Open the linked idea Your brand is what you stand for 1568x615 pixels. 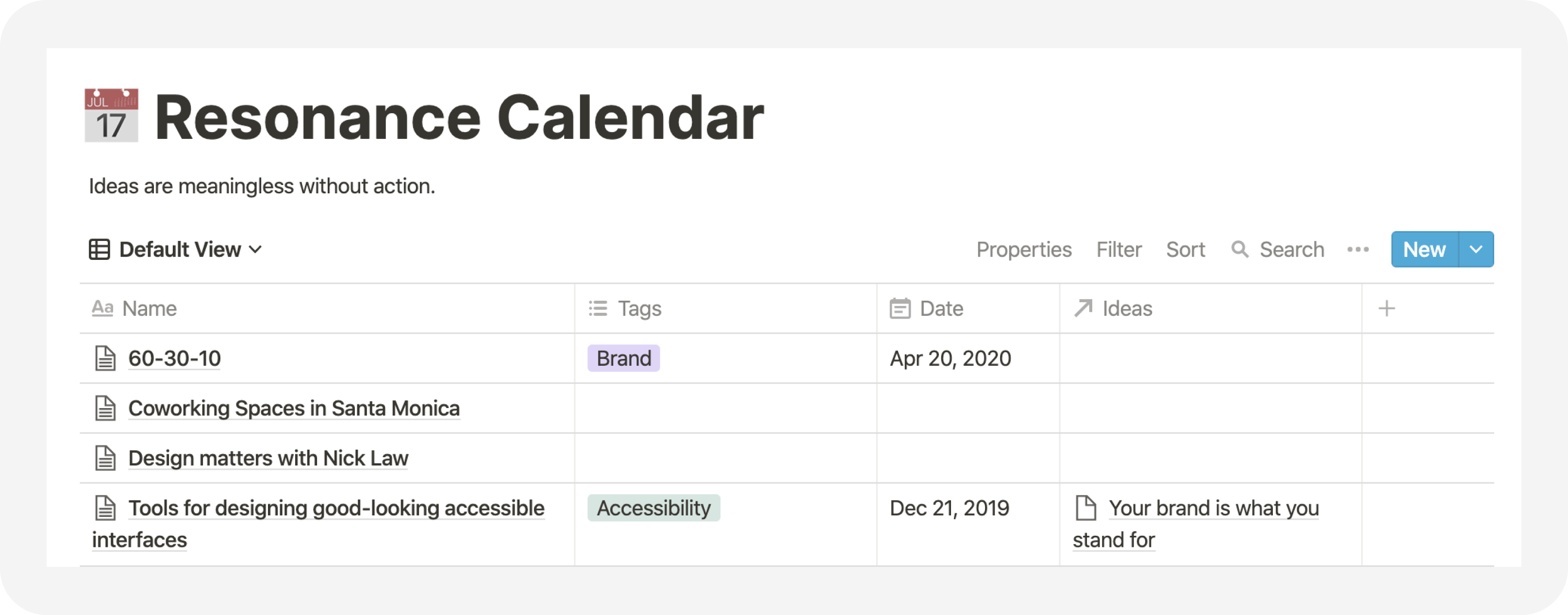pos(1196,524)
